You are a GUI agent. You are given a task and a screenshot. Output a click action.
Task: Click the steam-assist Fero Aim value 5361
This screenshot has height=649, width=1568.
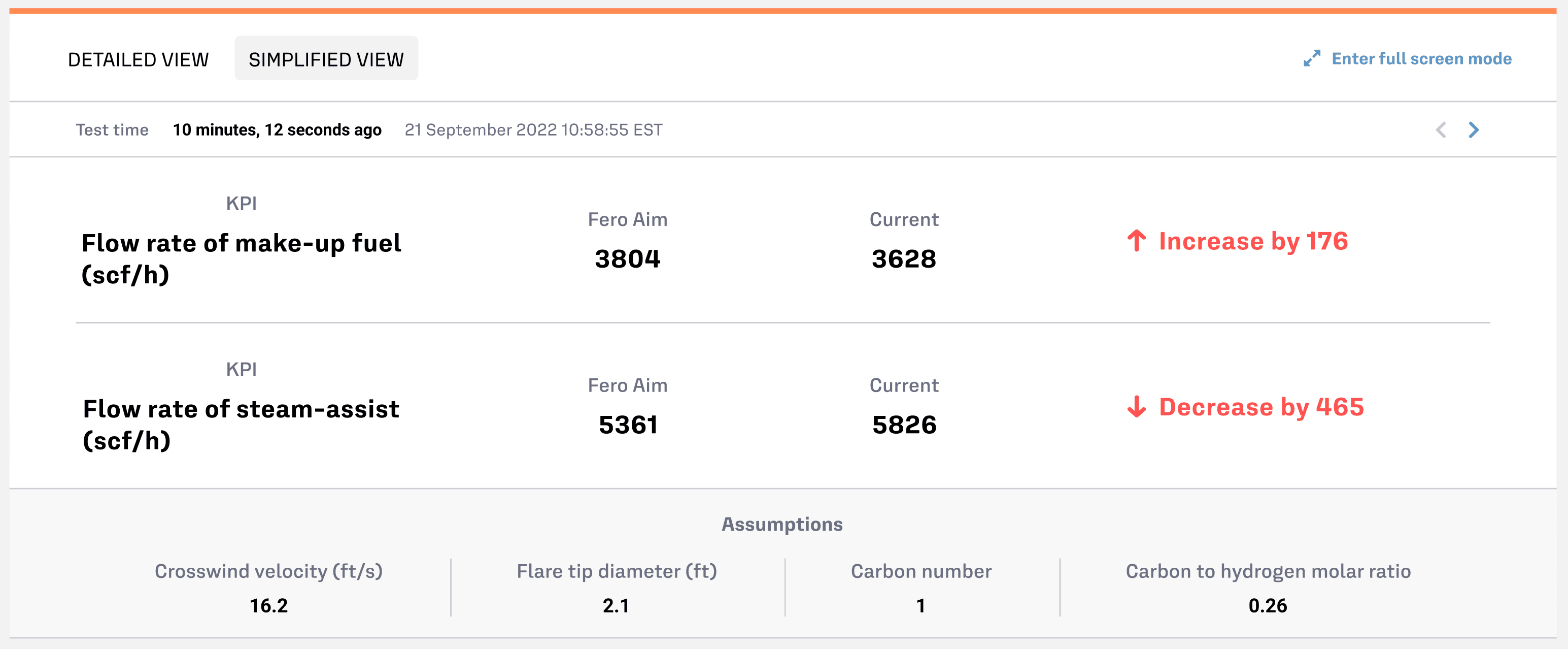pyautogui.click(x=628, y=425)
